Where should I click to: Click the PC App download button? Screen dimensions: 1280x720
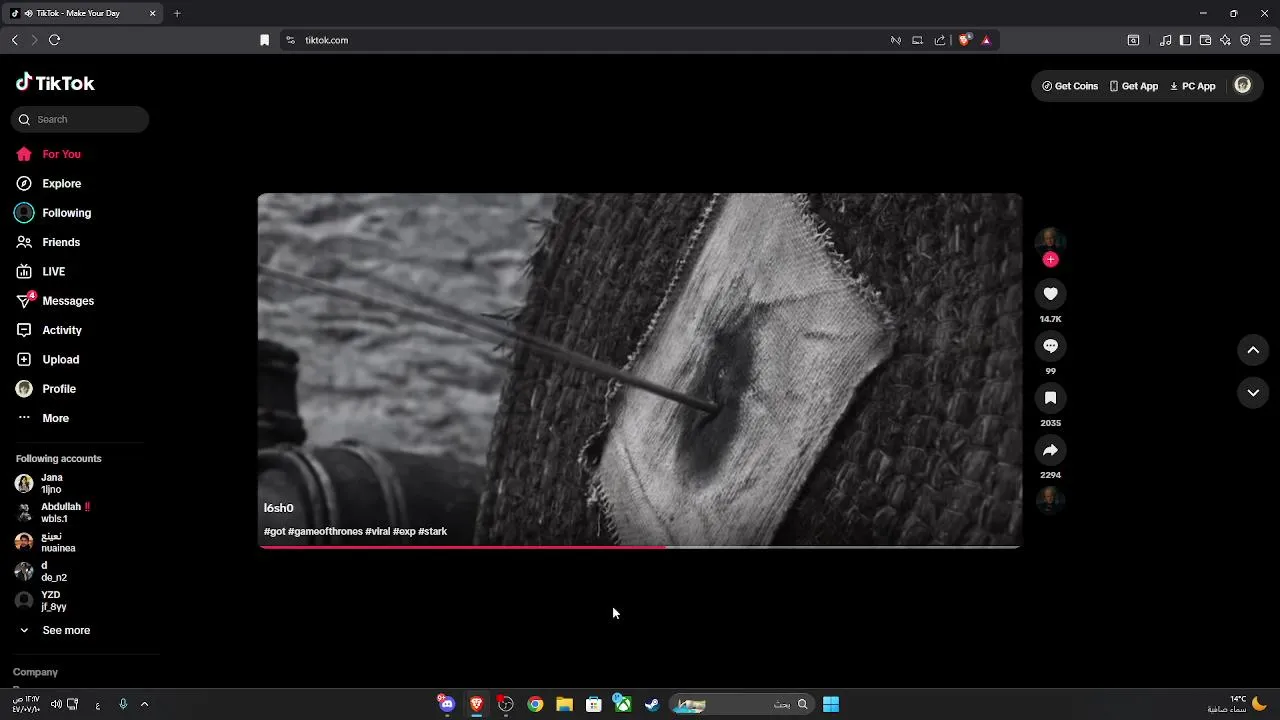[x=1192, y=86]
